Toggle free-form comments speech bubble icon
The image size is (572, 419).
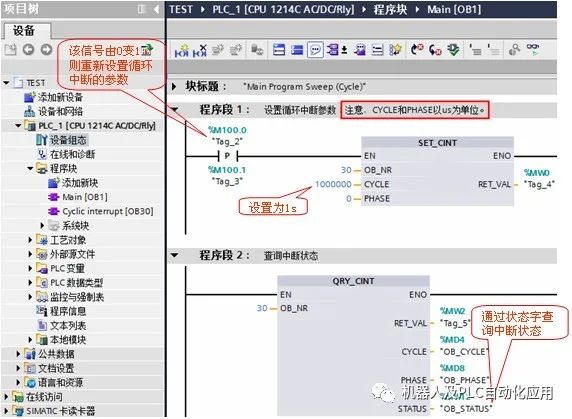[x=315, y=50]
